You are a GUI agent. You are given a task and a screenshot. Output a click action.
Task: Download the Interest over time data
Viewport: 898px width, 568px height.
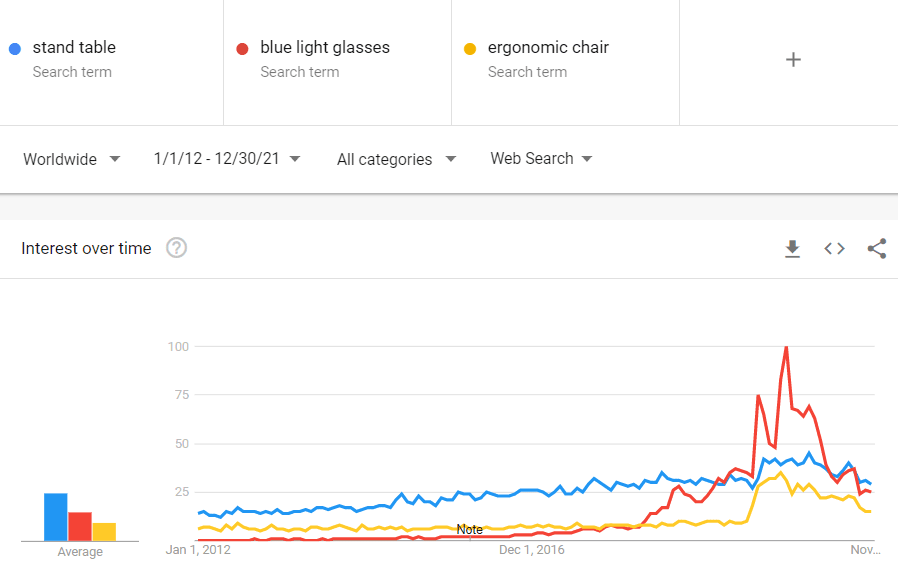792,248
